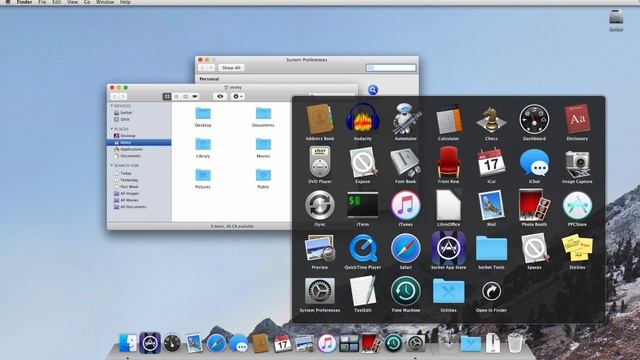Click the System Preferences search field
The image size is (640, 360).
point(391,68)
